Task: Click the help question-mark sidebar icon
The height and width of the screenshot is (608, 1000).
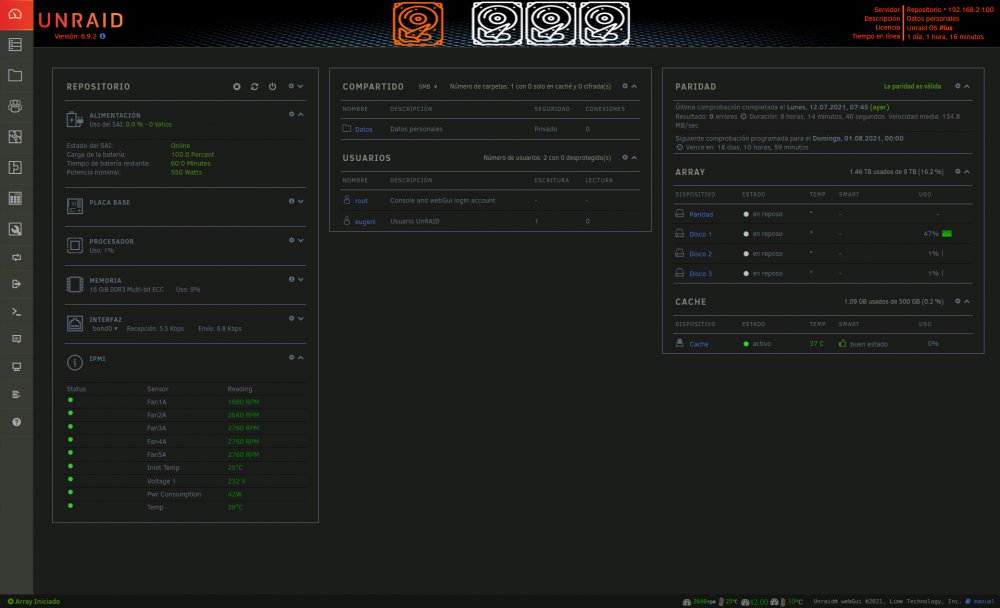Action: tap(17, 422)
